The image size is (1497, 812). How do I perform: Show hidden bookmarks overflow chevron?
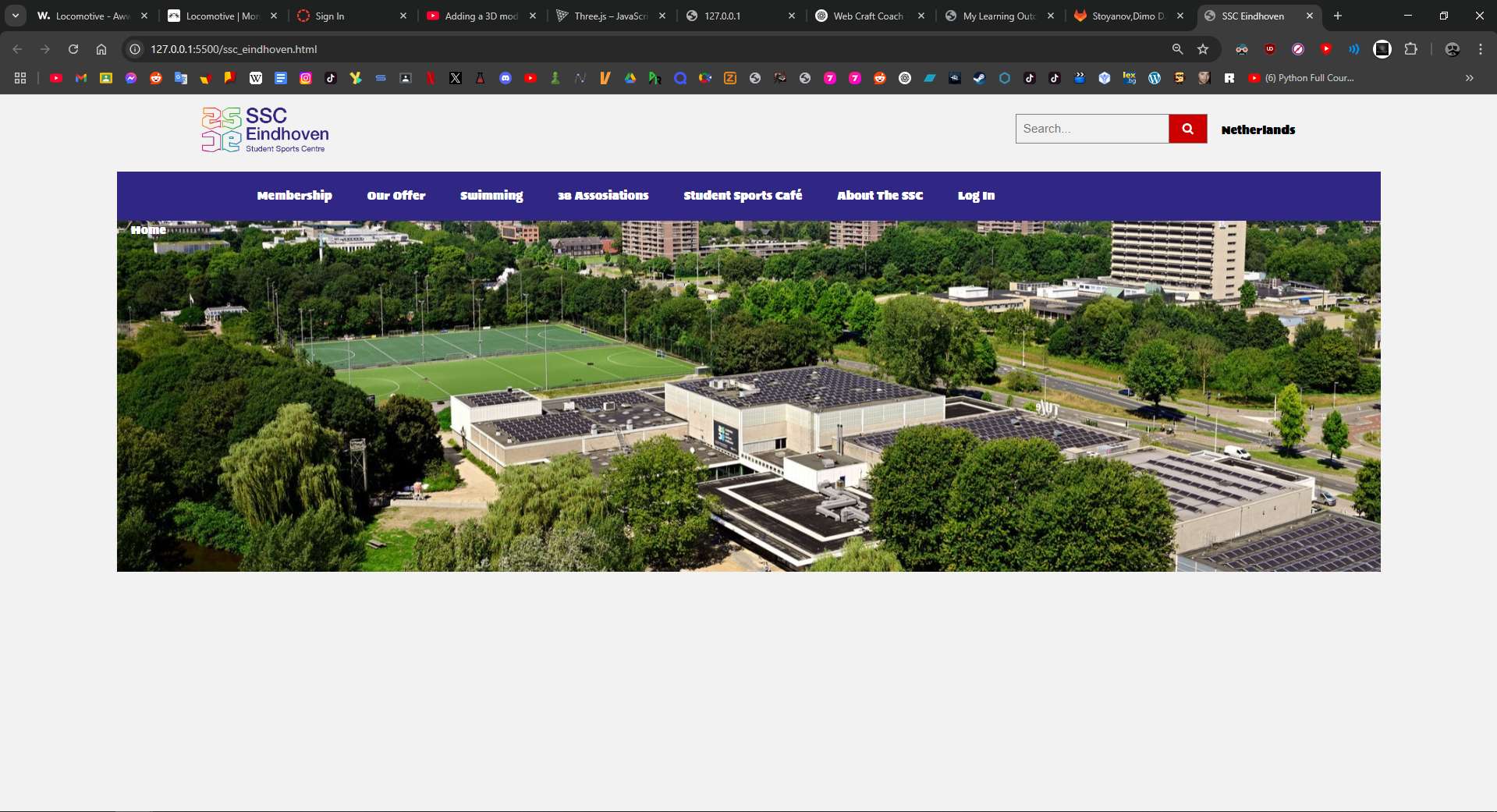[1469, 78]
